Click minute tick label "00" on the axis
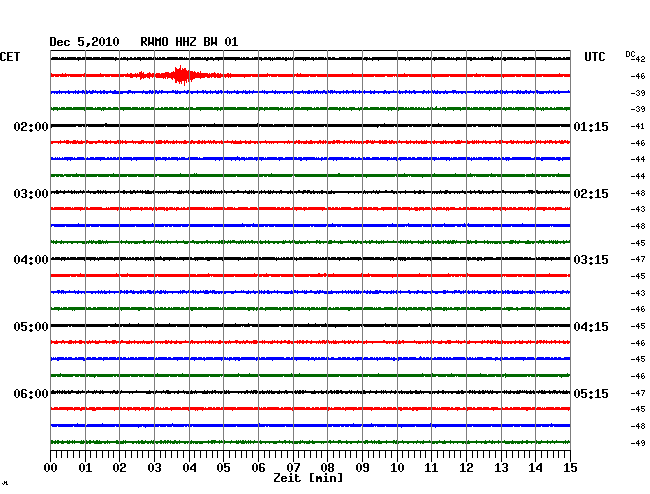The height and width of the screenshot is (494, 650). tap(51, 468)
